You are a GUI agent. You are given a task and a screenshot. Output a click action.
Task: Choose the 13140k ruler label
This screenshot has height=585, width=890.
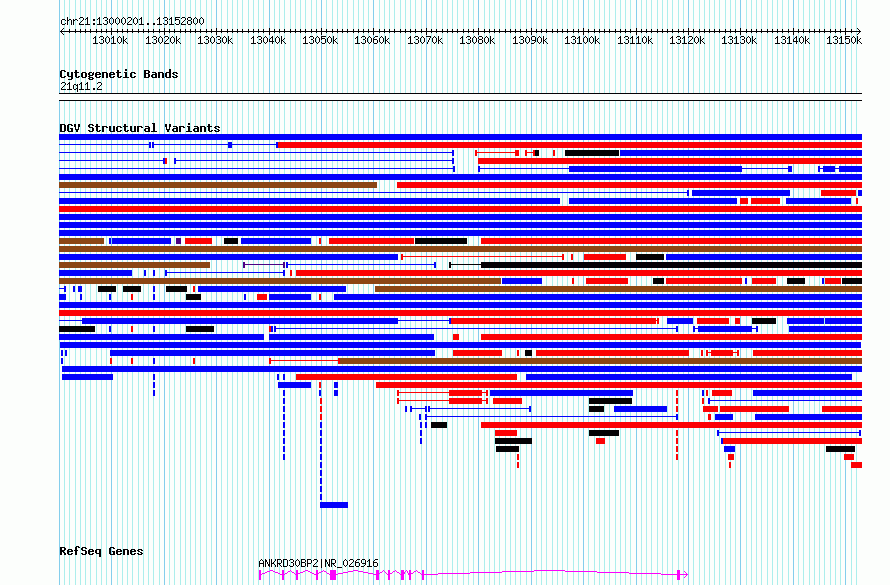tap(792, 40)
